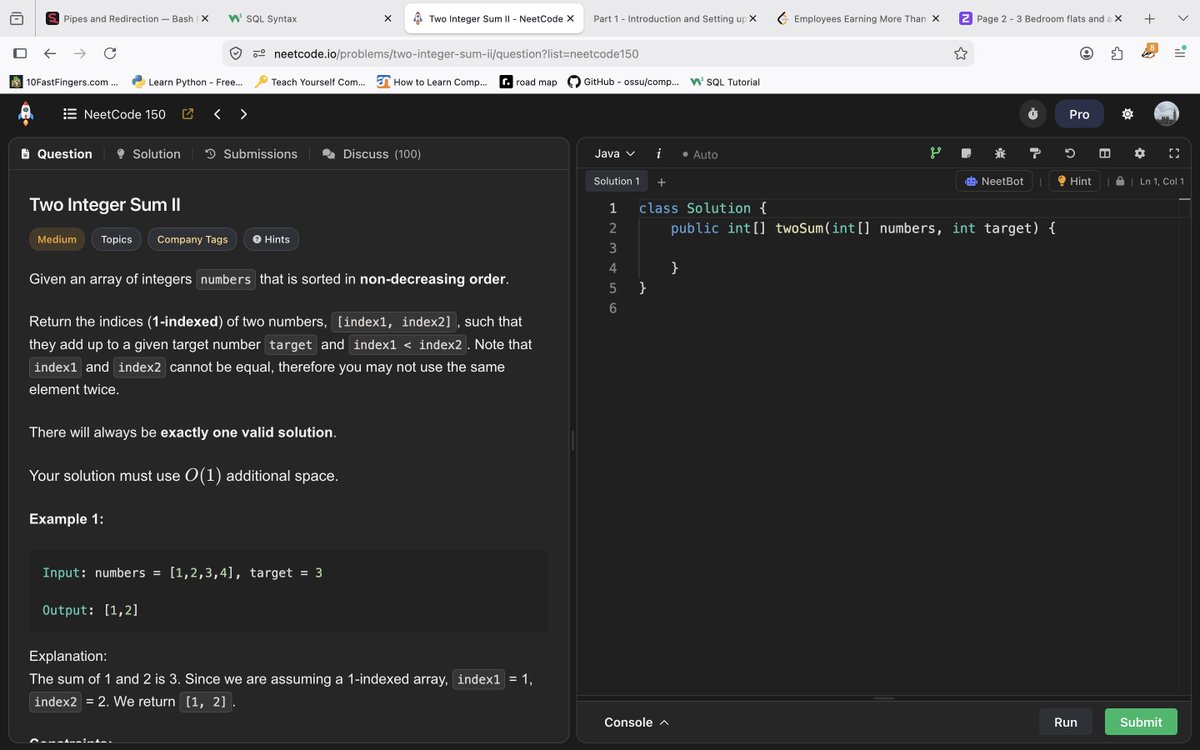The height and width of the screenshot is (750, 1200).
Task: Reset code with the undo arrow icon
Action: 1070,153
